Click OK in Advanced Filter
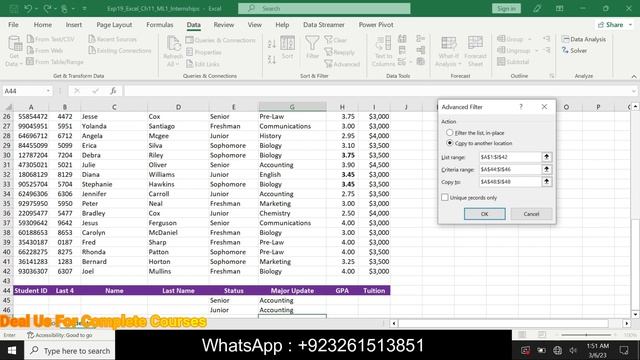 click(x=484, y=214)
